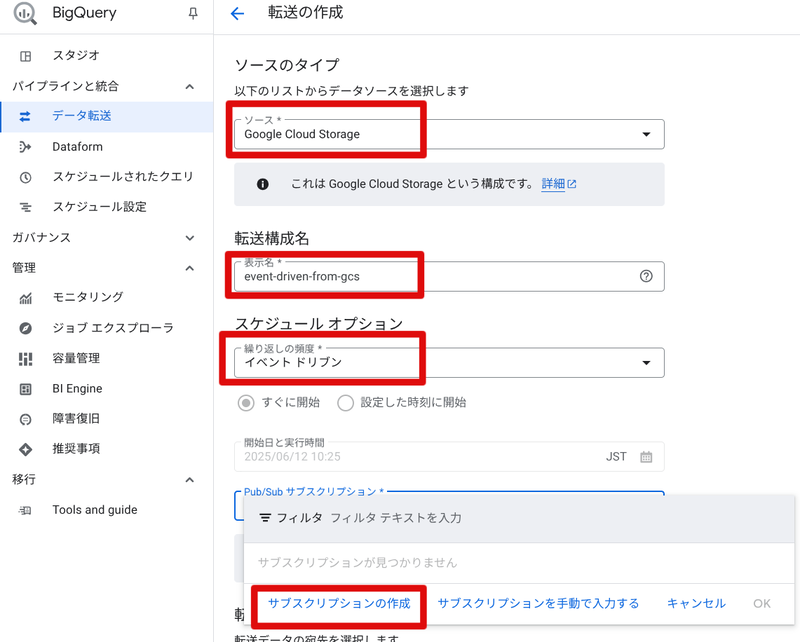
Task: Click the 容量管理 icon
Action: (x=25, y=359)
